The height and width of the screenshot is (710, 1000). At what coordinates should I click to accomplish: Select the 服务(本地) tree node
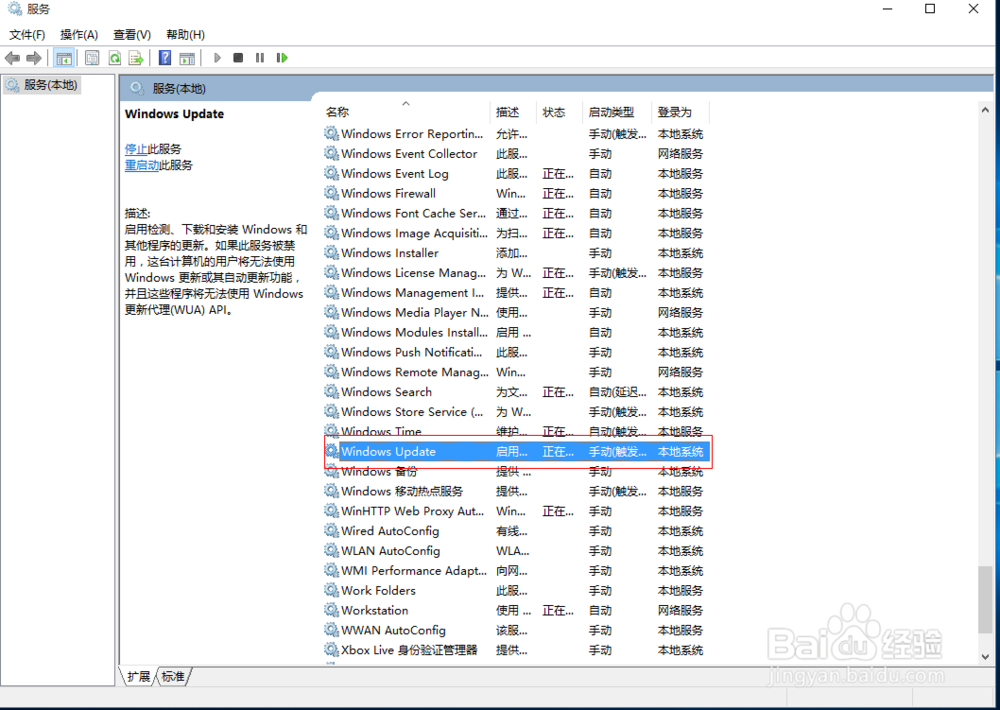[42, 84]
